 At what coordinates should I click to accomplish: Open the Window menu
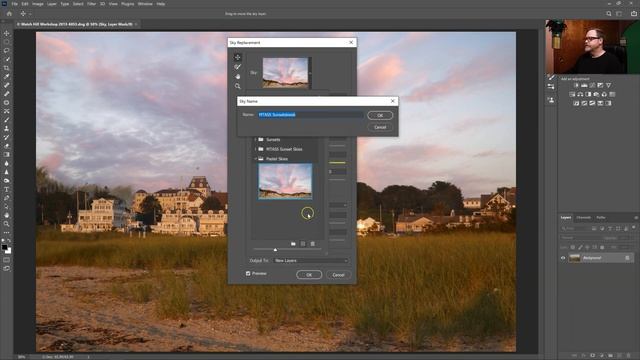coord(145,4)
